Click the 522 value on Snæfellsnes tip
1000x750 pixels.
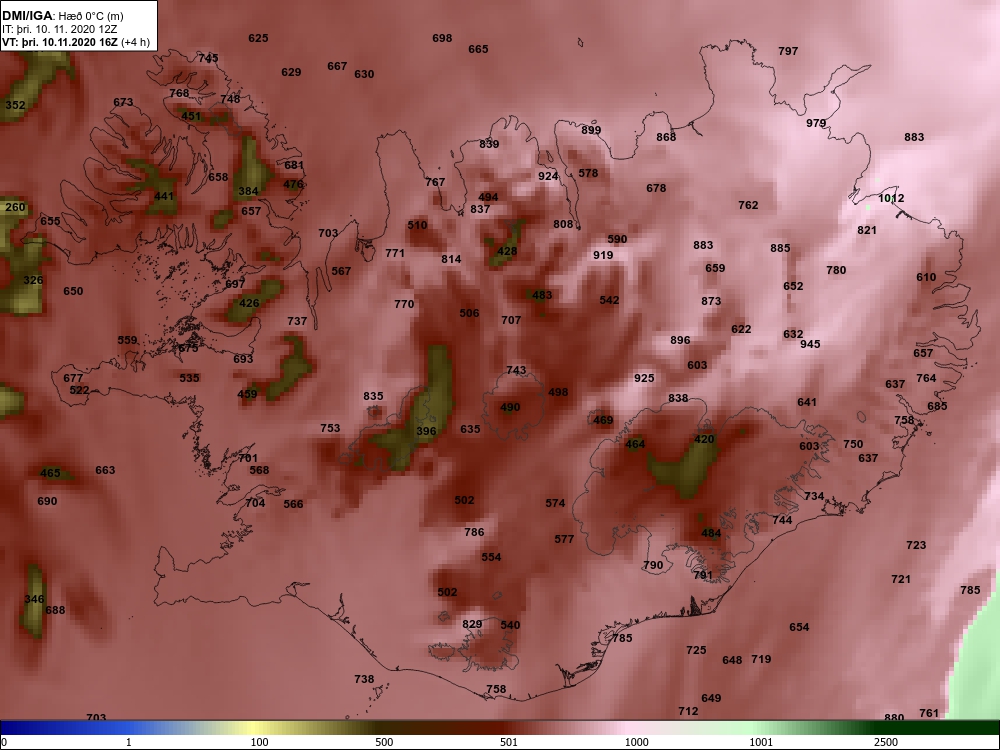coord(79,390)
